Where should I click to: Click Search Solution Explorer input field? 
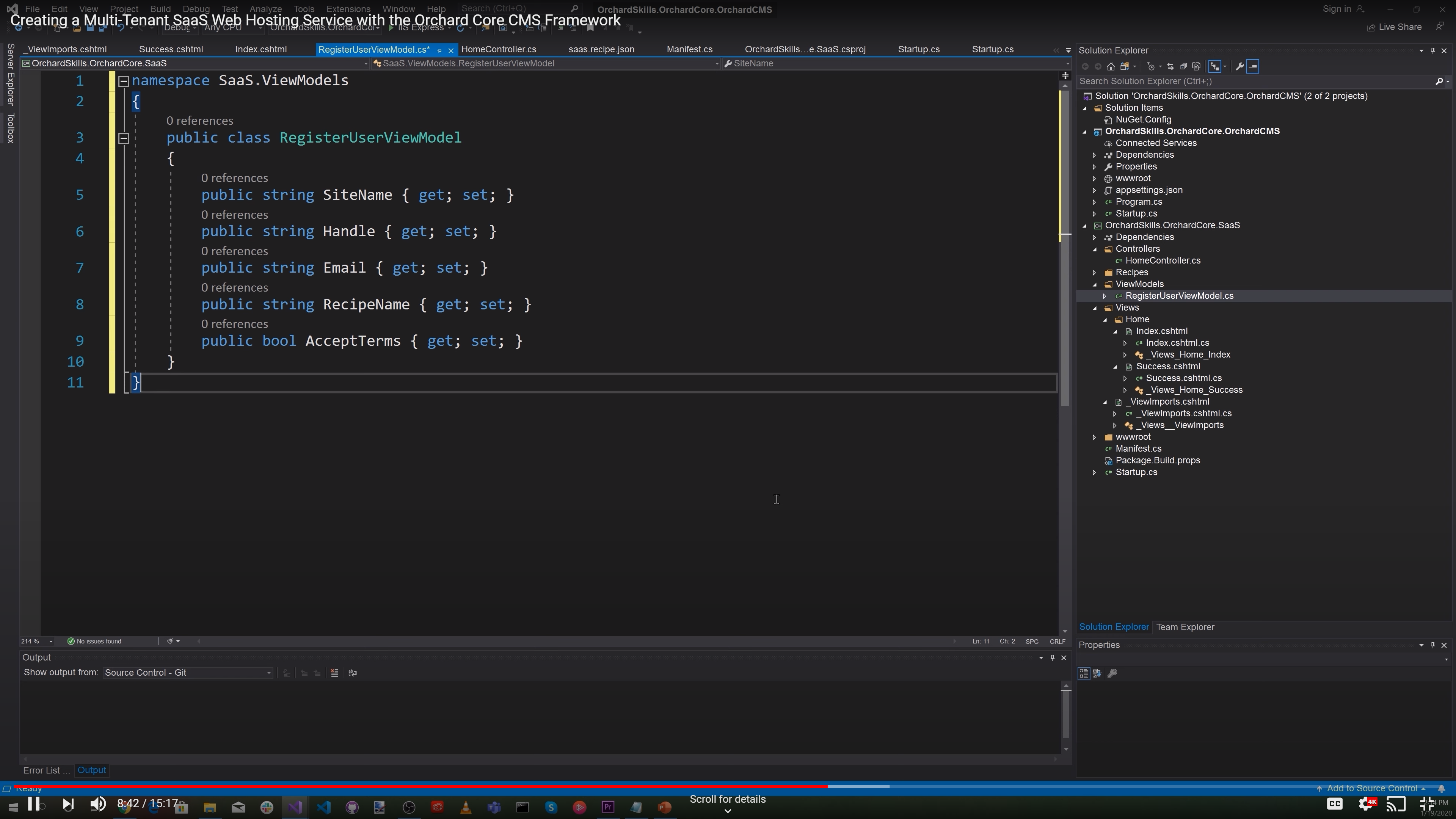coord(1255,82)
